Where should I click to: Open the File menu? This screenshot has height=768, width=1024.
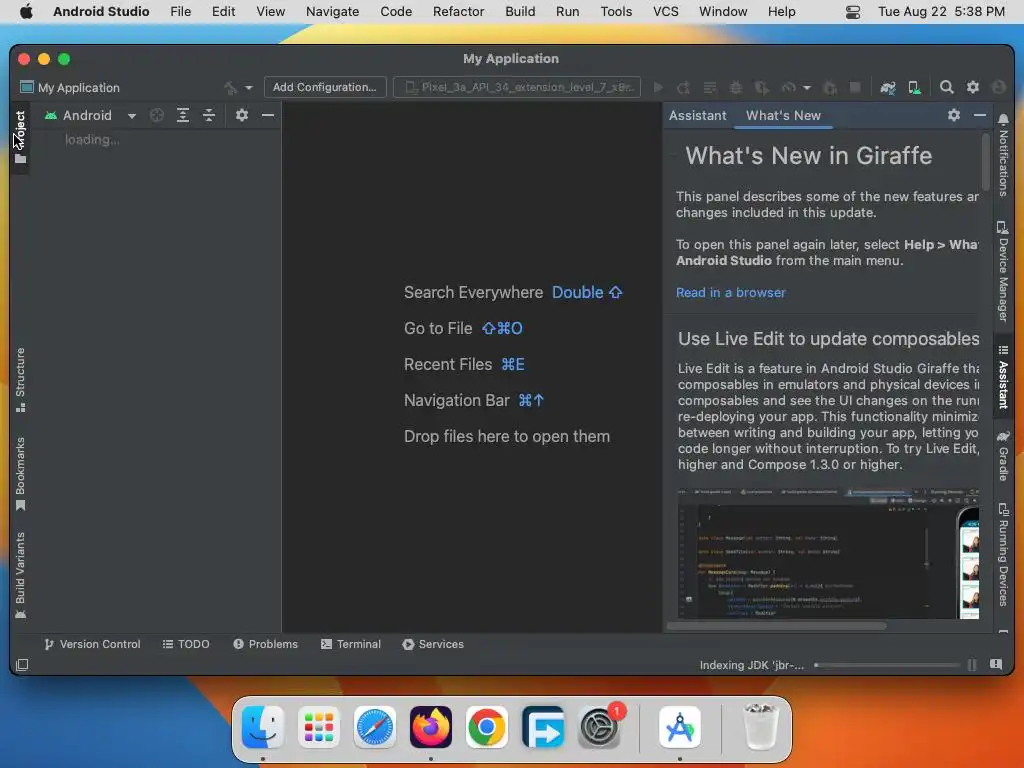(180, 11)
